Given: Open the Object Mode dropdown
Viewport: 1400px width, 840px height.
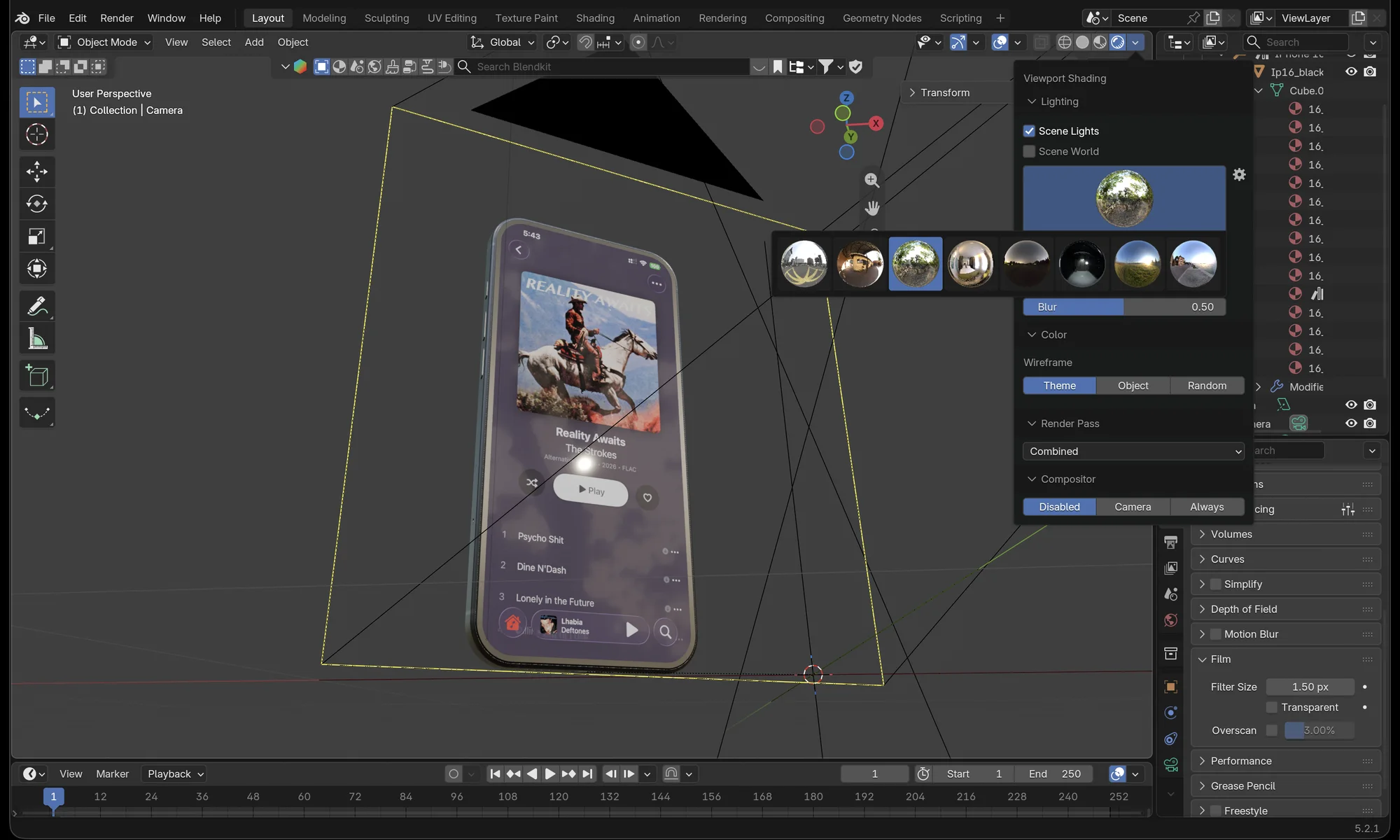Looking at the screenshot, I should point(104,42).
